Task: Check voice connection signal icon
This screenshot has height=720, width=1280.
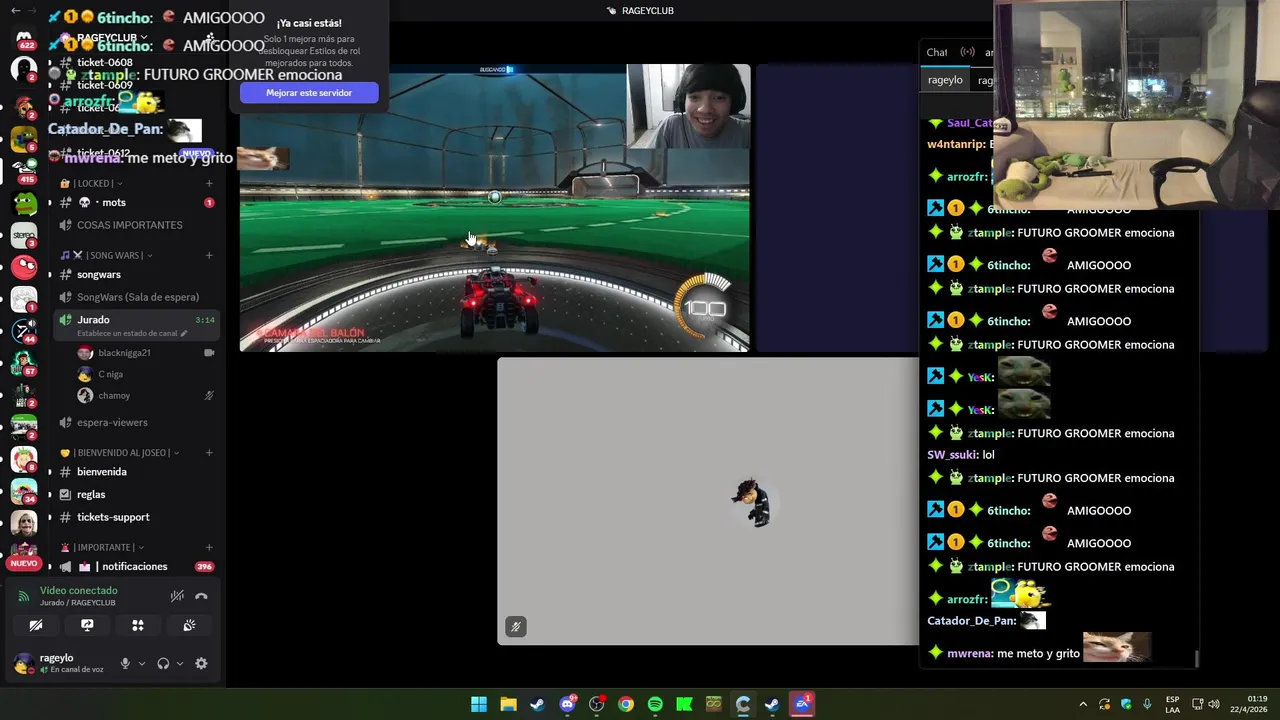Action: click(x=24, y=596)
